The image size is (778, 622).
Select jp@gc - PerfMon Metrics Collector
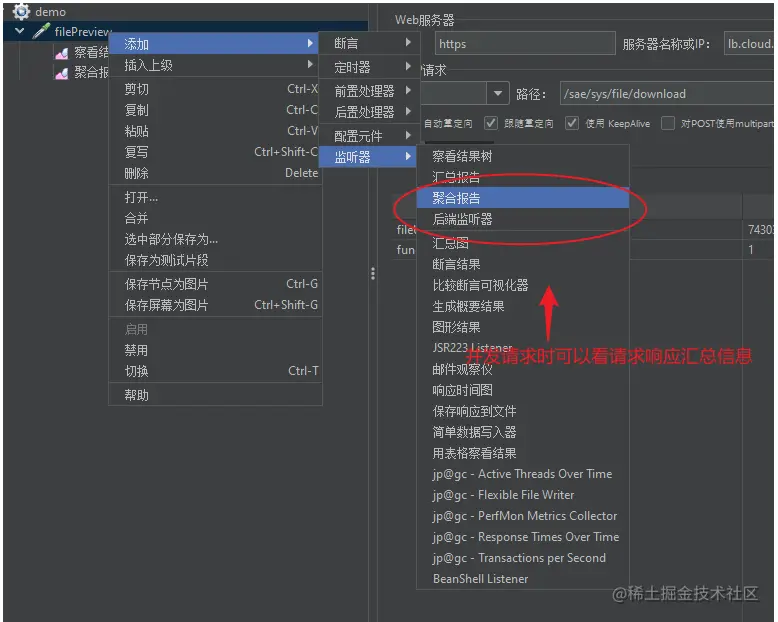[x=523, y=516]
